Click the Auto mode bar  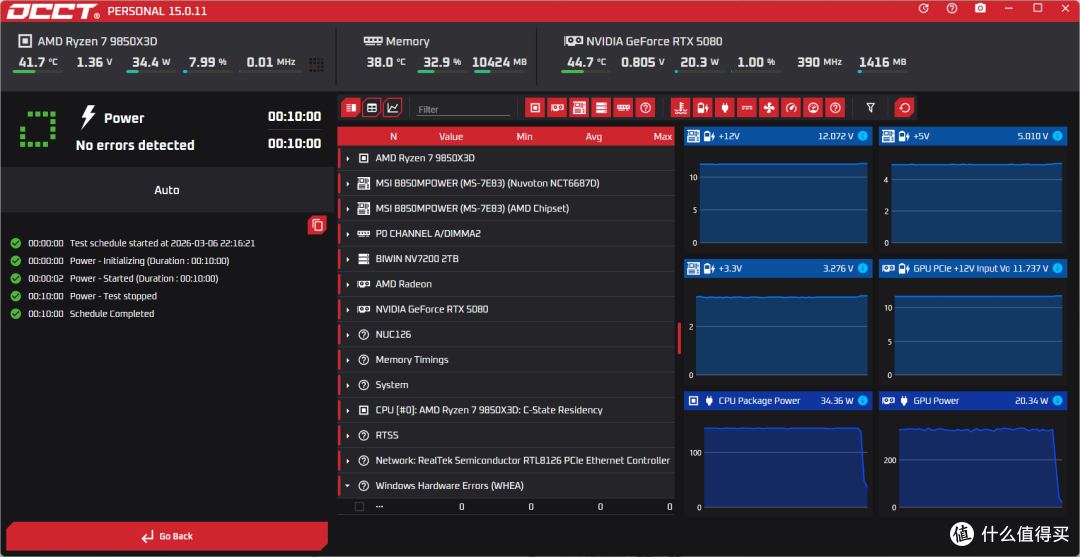point(167,190)
